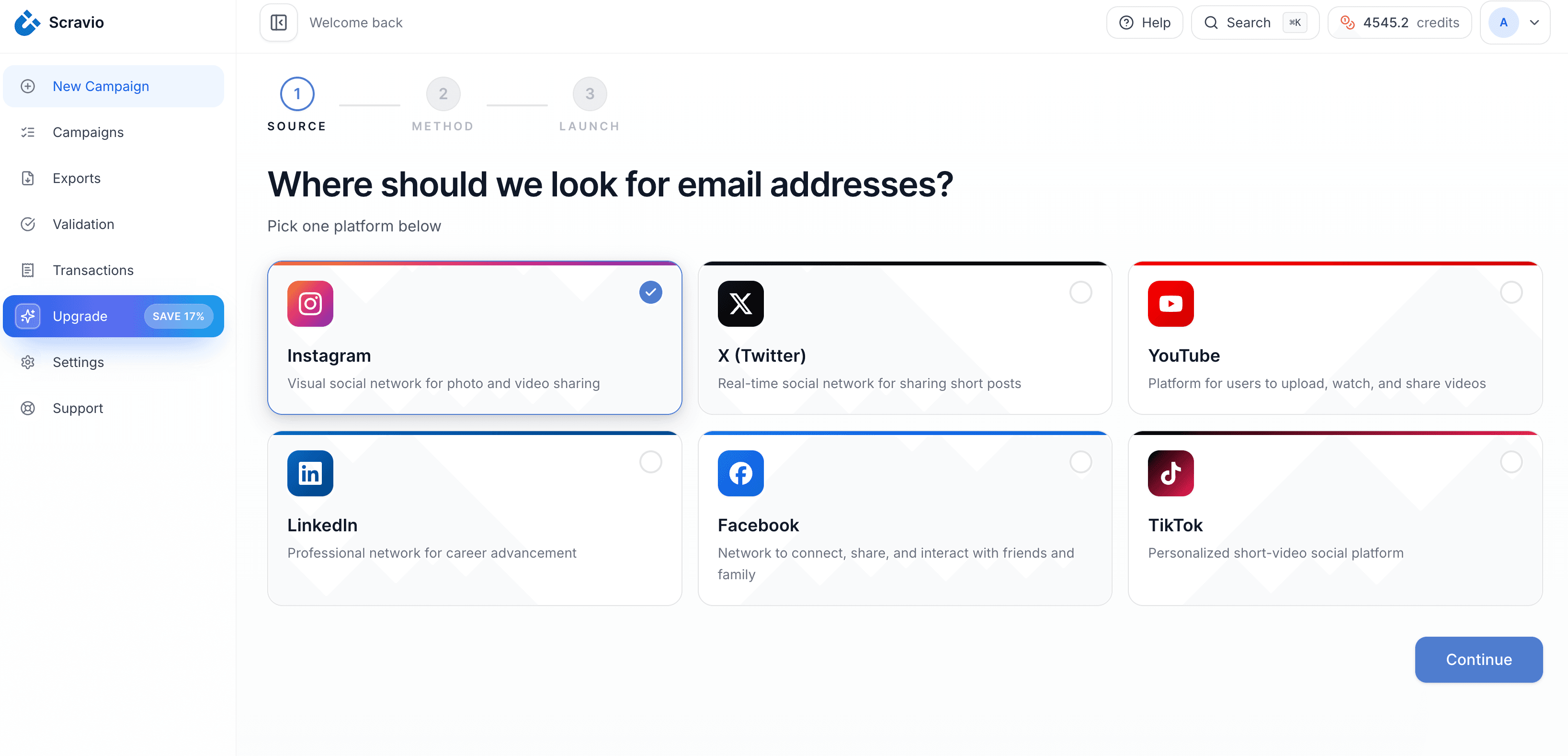Start a New Campaign
The height and width of the screenshot is (756, 1568).
point(101,86)
